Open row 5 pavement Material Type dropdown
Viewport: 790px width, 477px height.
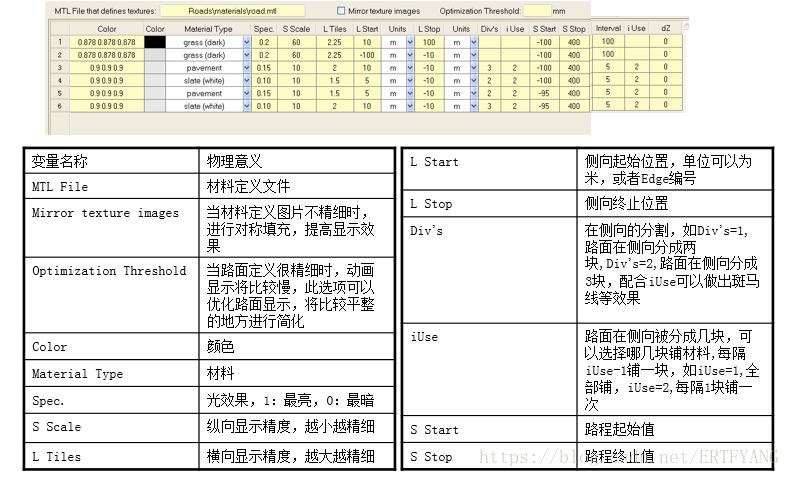[247, 93]
